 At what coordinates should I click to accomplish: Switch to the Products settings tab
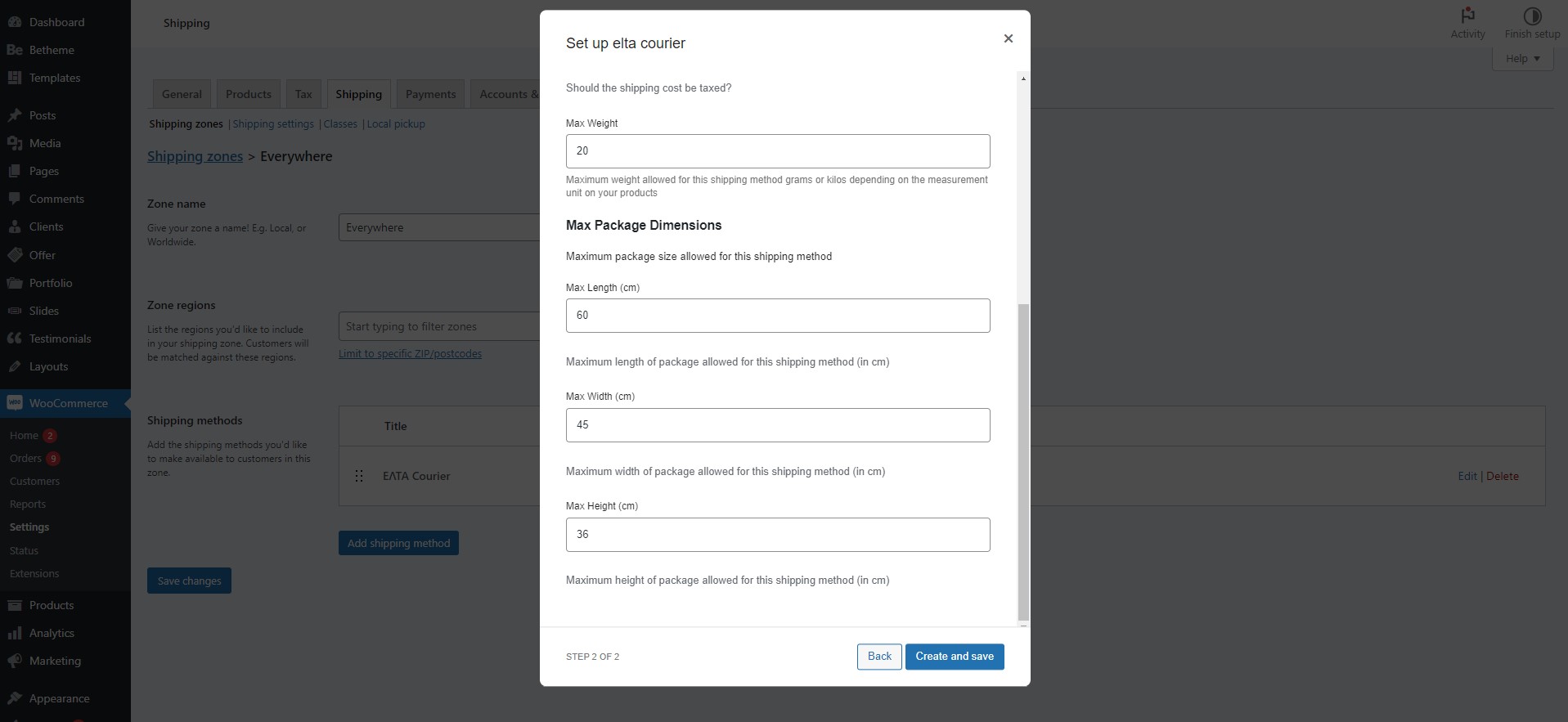[x=248, y=94]
